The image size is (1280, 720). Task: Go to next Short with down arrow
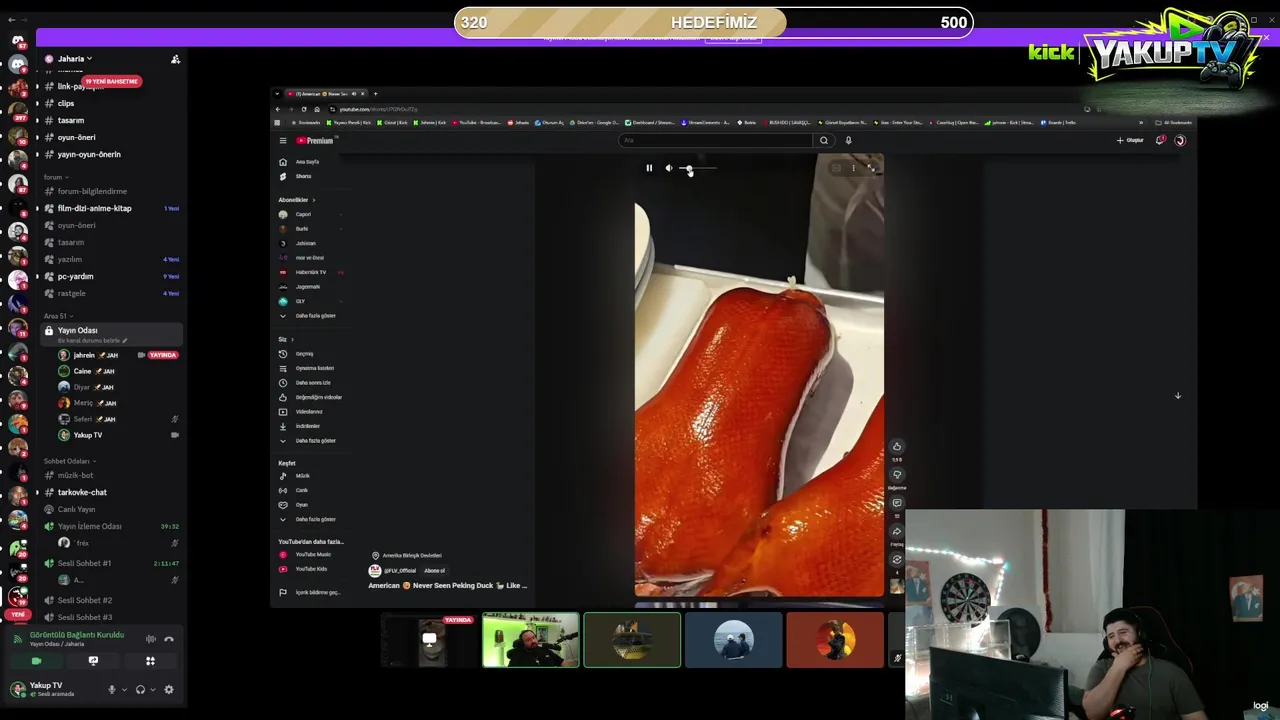(x=1177, y=396)
